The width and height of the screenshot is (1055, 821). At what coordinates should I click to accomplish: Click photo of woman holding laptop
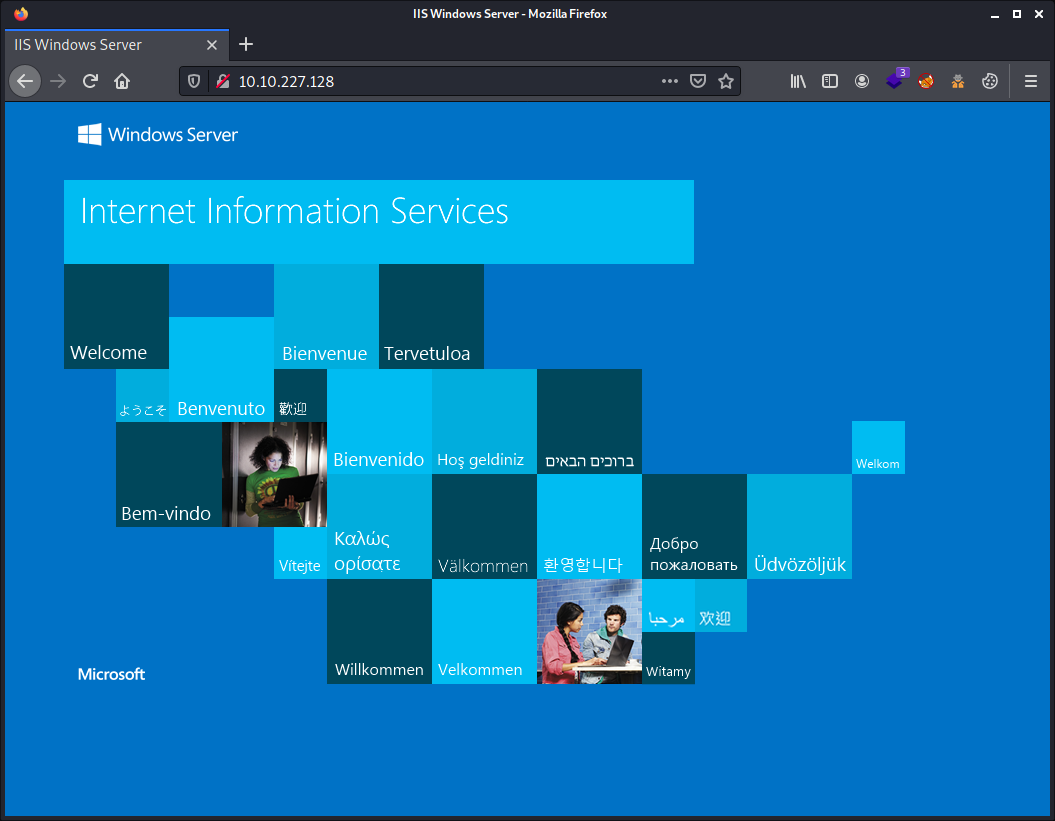tap(275, 474)
